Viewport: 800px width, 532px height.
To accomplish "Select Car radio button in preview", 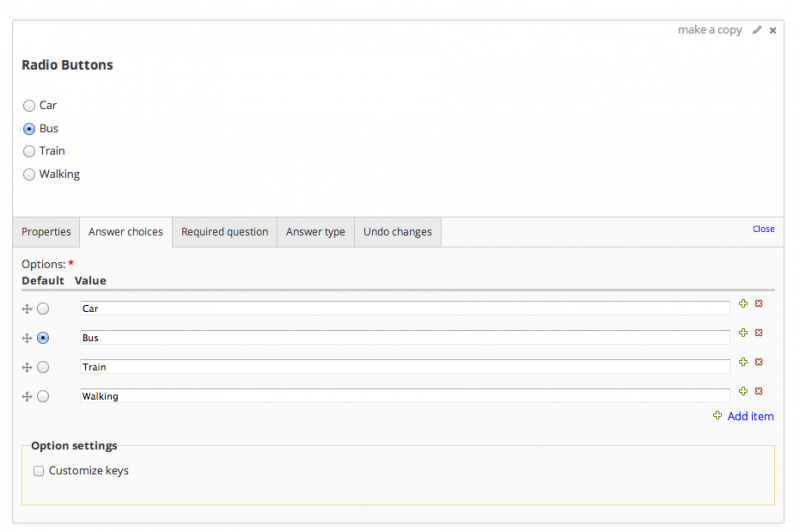I will (29, 105).
